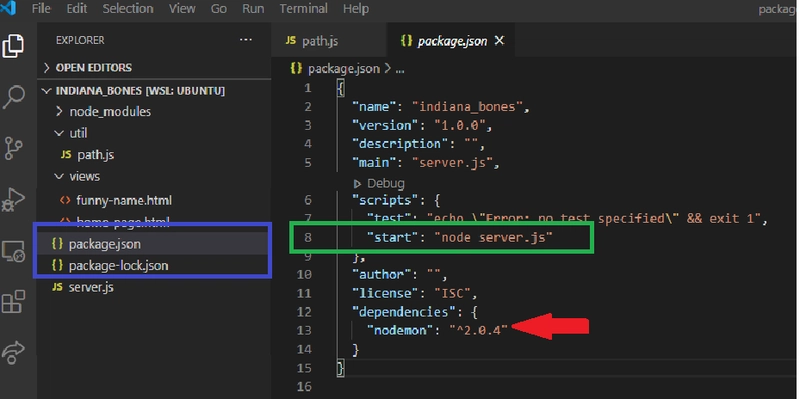Close the package.json tab
Viewport: 800px width, 399px height.
click(499, 41)
